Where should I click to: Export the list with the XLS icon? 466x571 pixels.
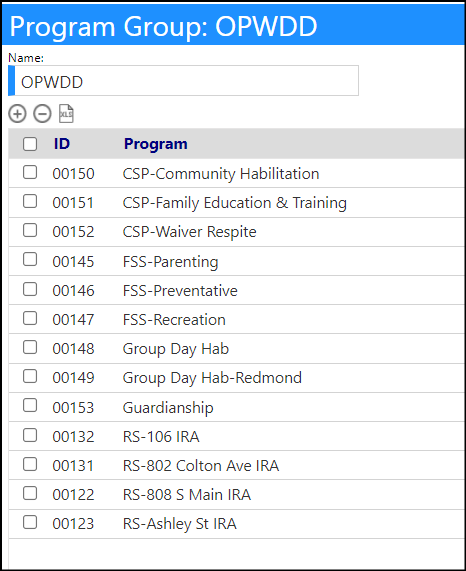[x=66, y=114]
